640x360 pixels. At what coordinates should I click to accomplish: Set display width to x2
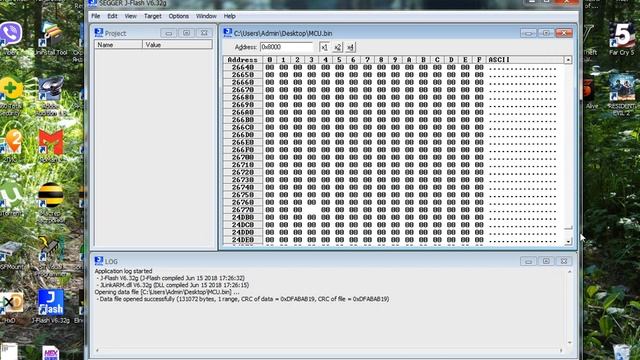338,47
